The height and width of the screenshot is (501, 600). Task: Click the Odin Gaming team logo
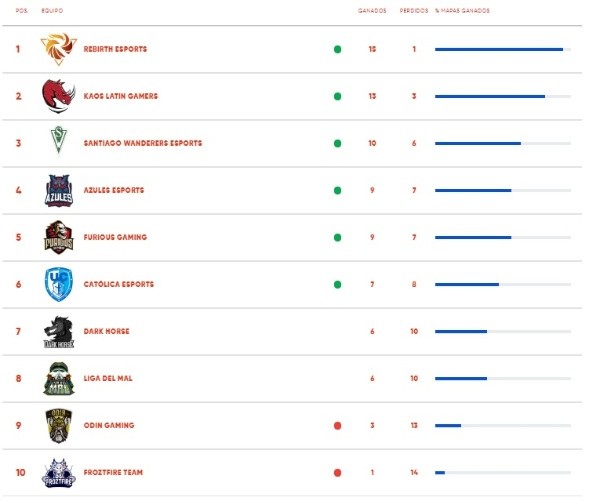coord(59,426)
